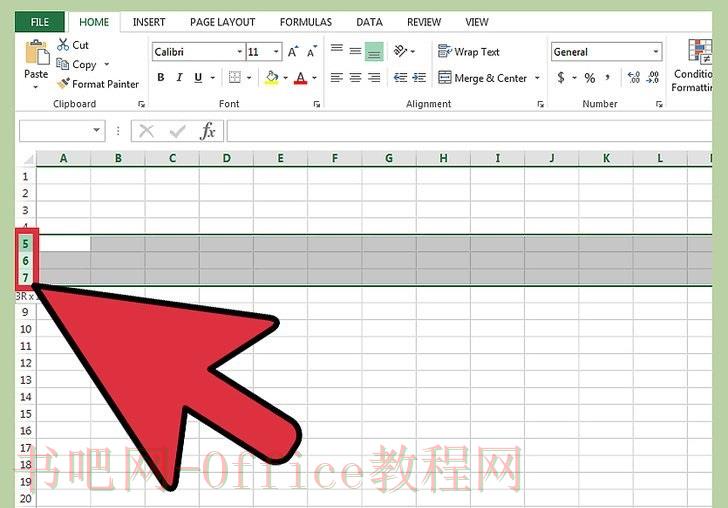Expand the Borders options arrow

[249, 78]
